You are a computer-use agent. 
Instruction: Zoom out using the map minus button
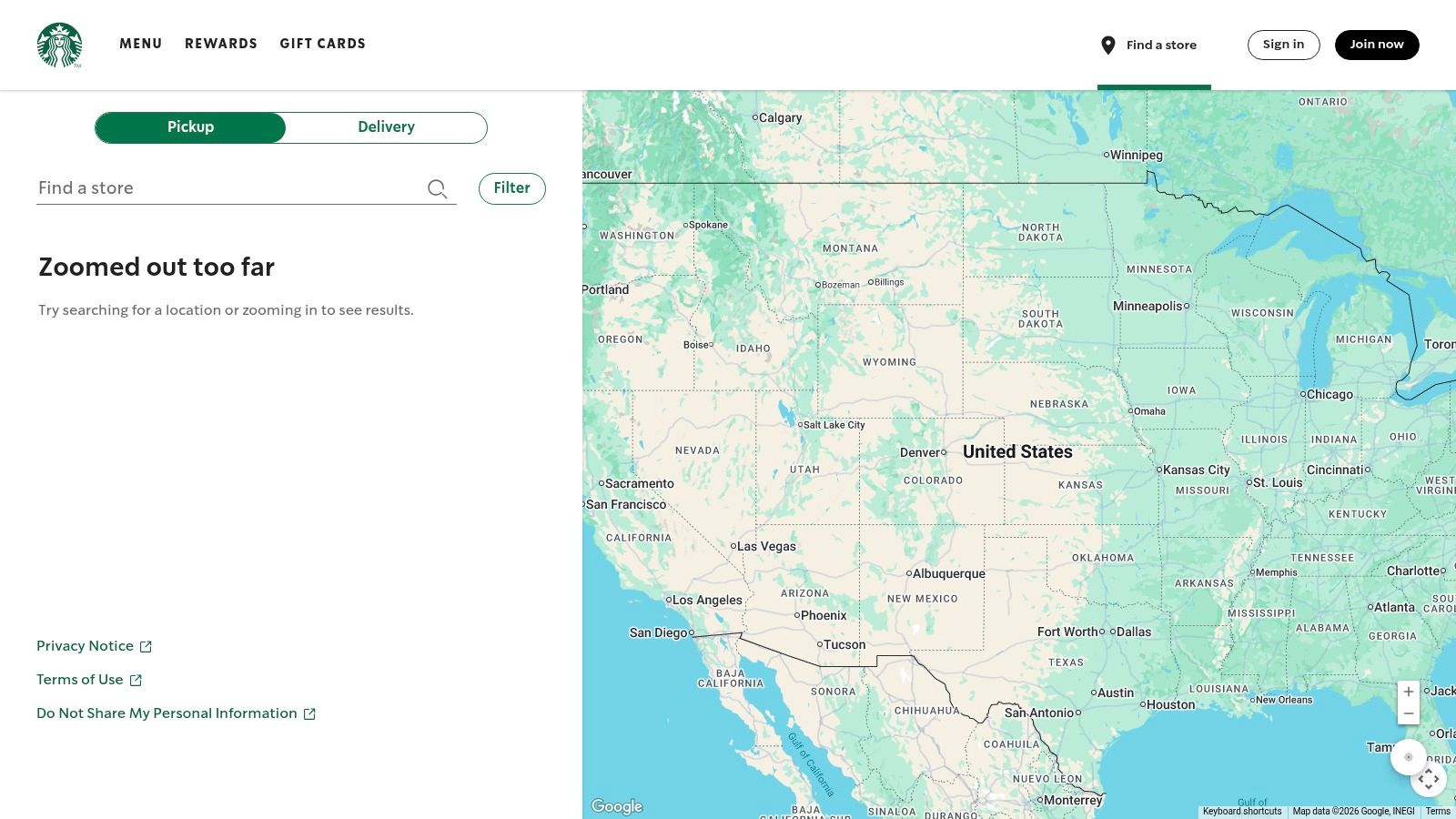coord(1409,713)
